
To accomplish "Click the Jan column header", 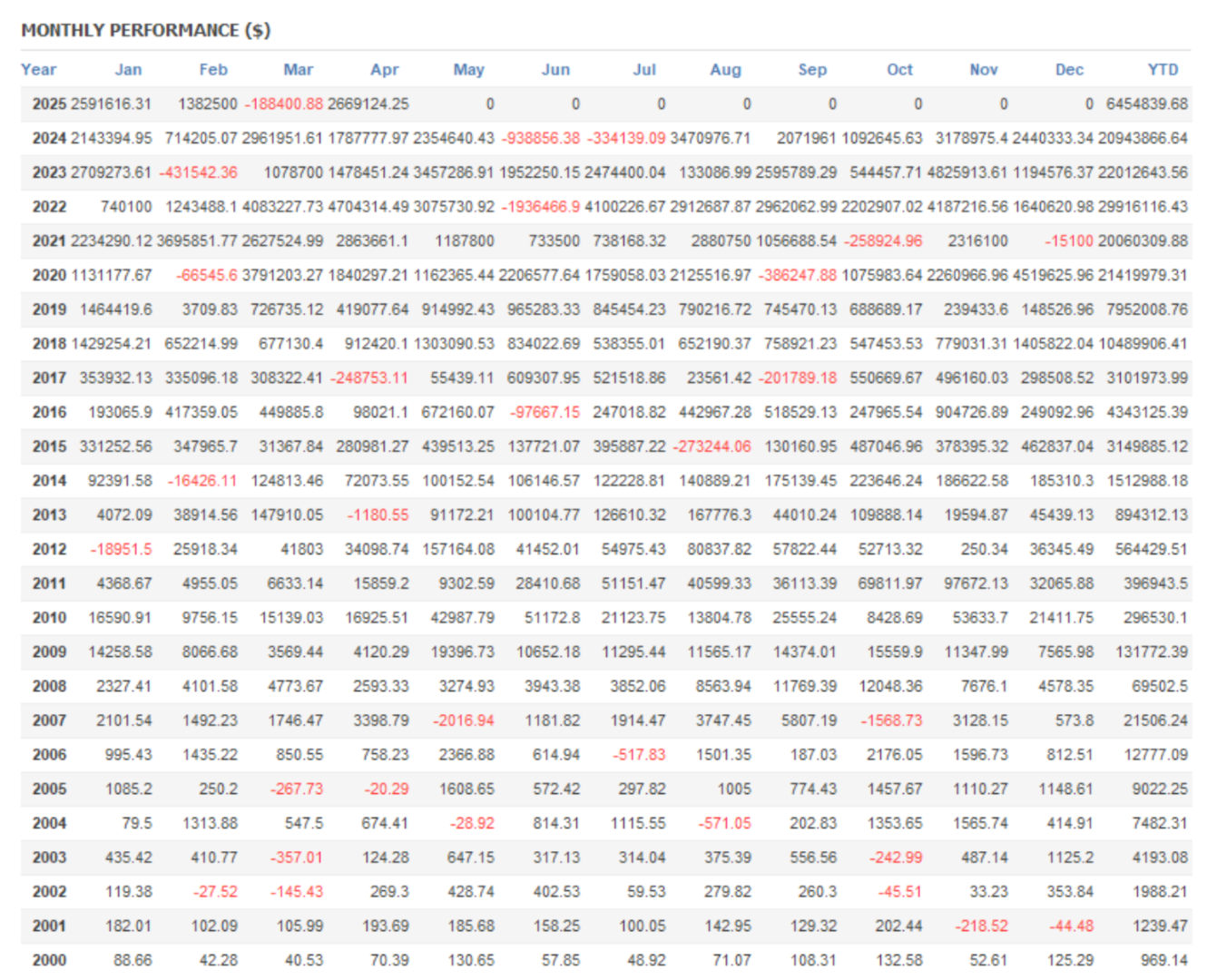I will [x=128, y=69].
